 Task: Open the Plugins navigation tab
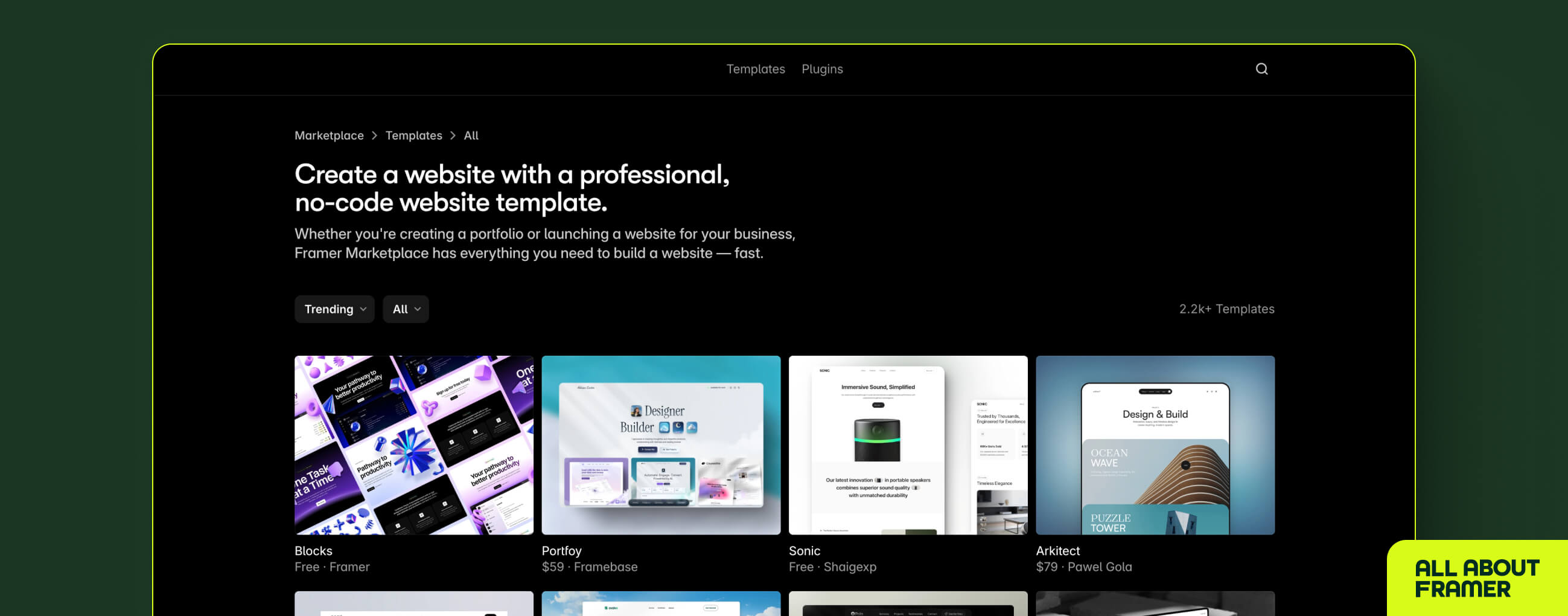coord(822,69)
